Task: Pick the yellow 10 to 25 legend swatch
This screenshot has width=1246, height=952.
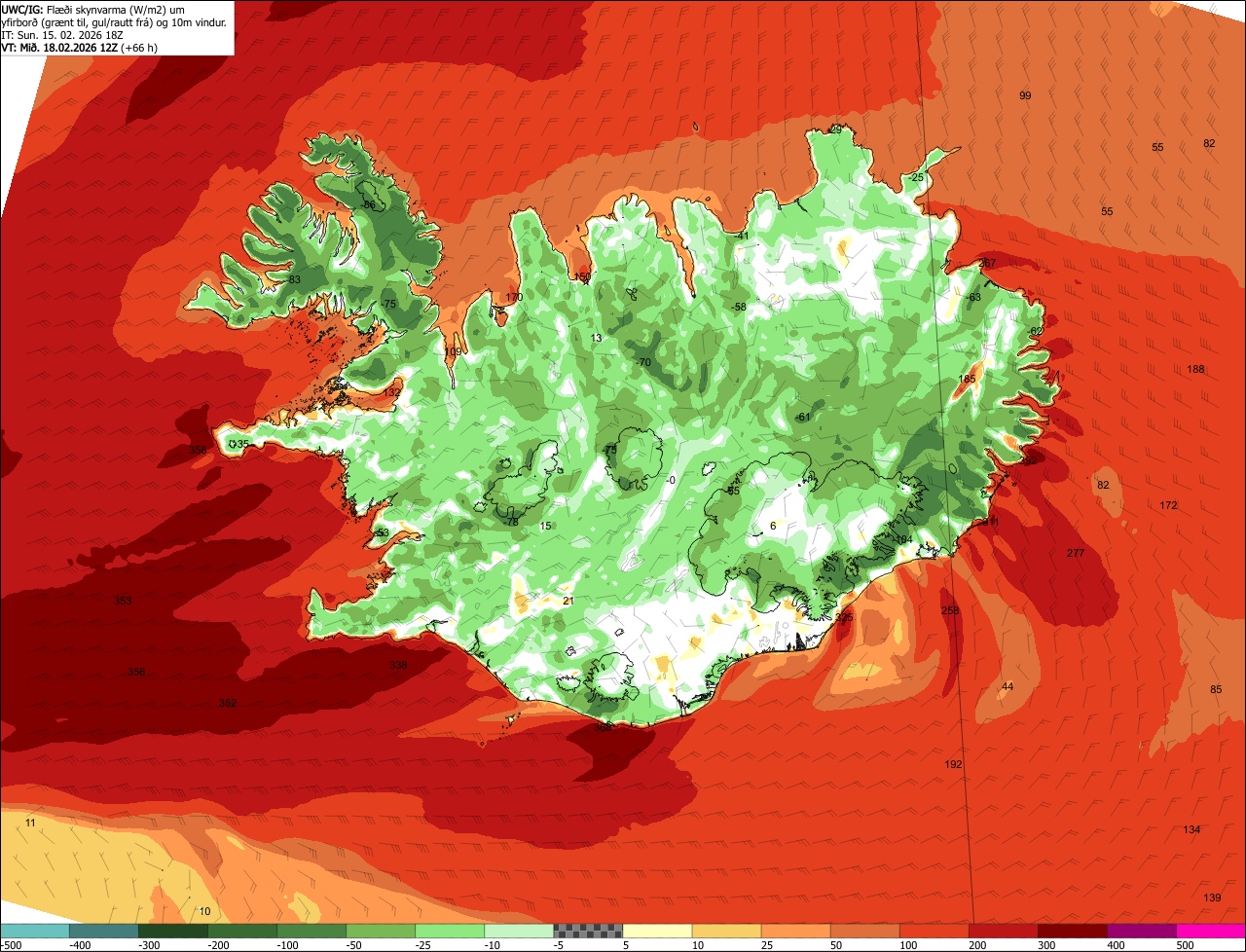Action: point(725,931)
